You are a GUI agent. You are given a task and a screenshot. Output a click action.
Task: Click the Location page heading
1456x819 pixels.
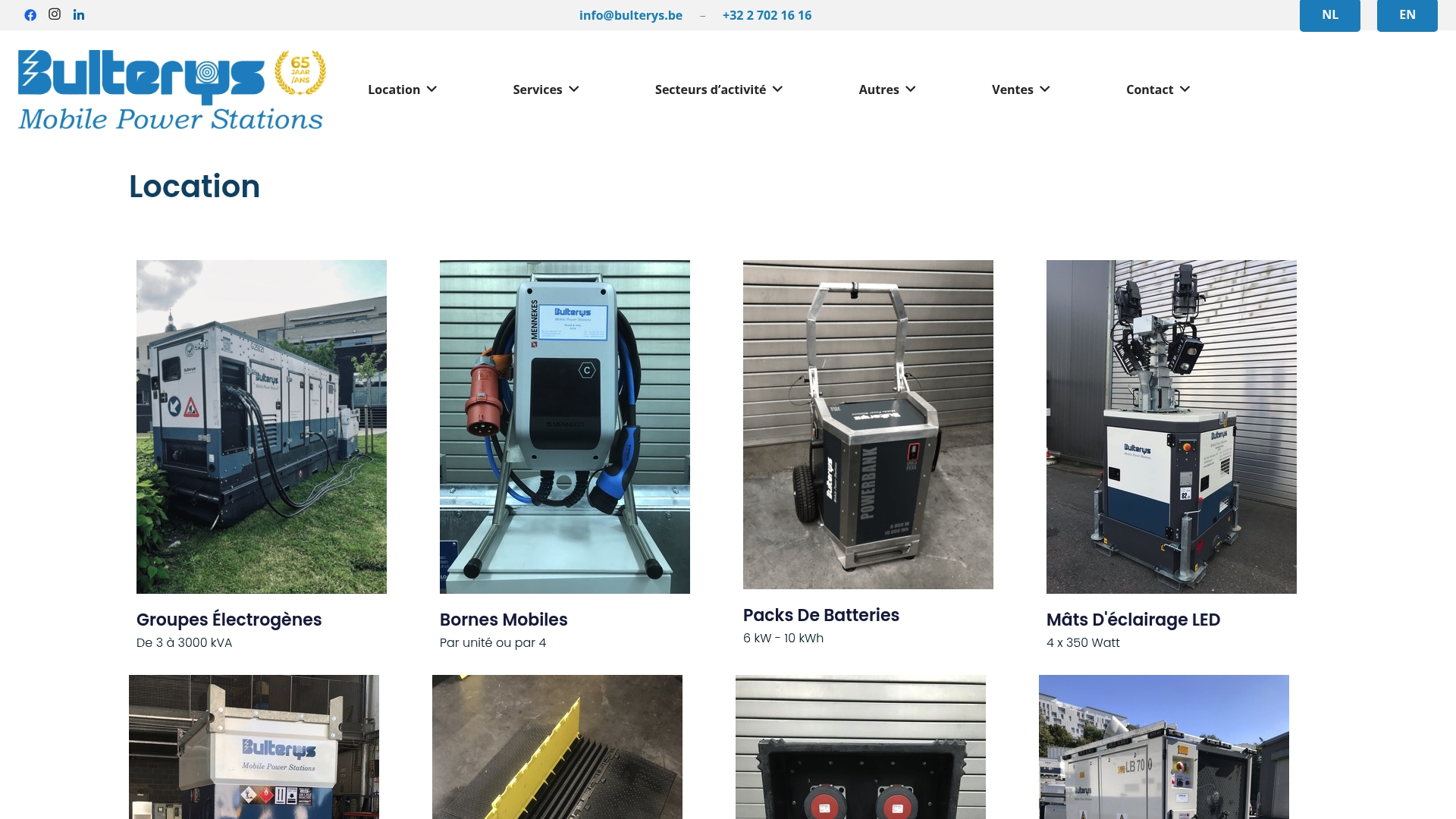pyautogui.click(x=194, y=187)
